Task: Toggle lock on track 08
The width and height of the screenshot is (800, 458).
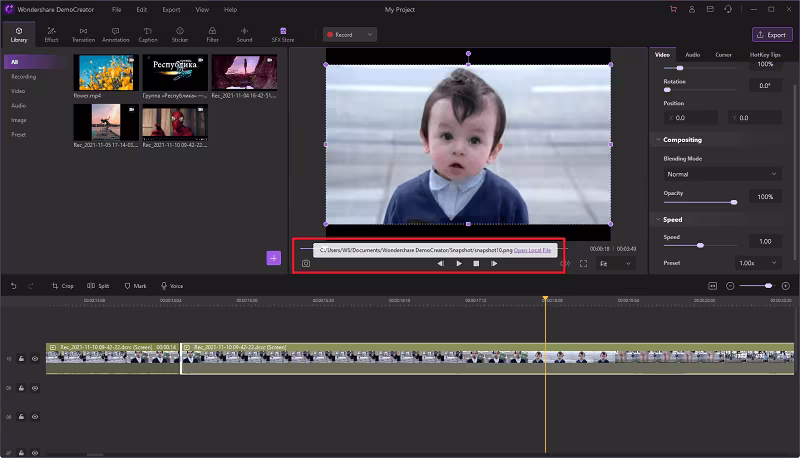Action: tap(21, 417)
